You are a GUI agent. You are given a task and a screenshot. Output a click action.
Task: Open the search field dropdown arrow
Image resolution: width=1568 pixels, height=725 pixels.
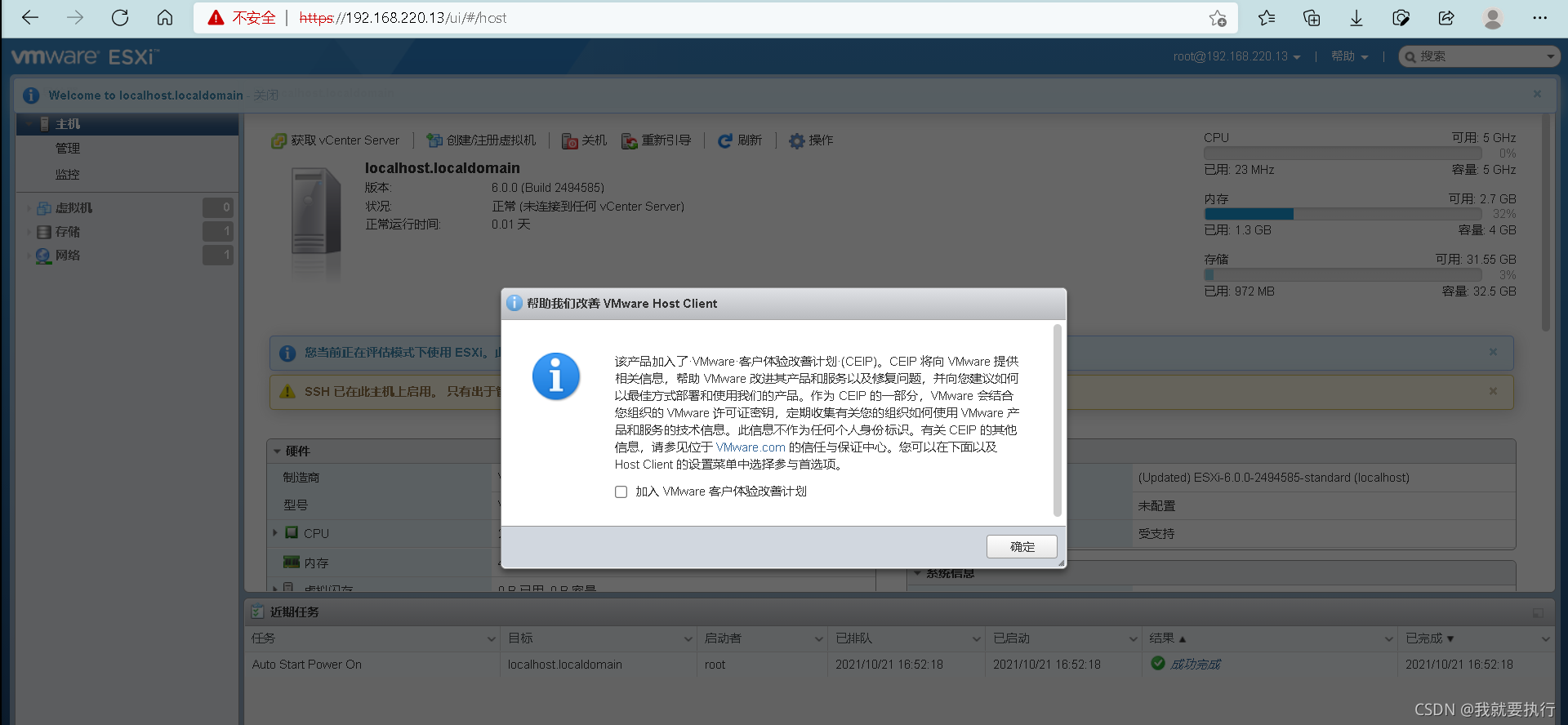pyautogui.click(x=1550, y=56)
